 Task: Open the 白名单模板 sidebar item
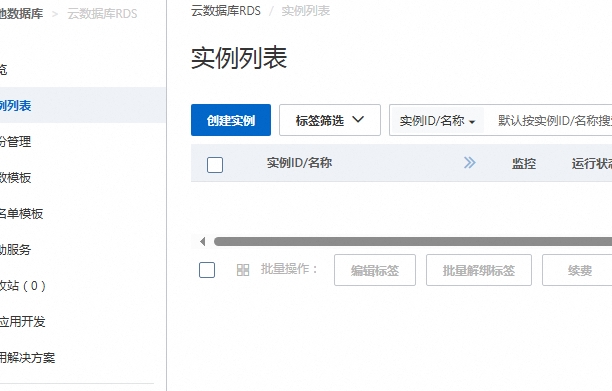[83, 213]
